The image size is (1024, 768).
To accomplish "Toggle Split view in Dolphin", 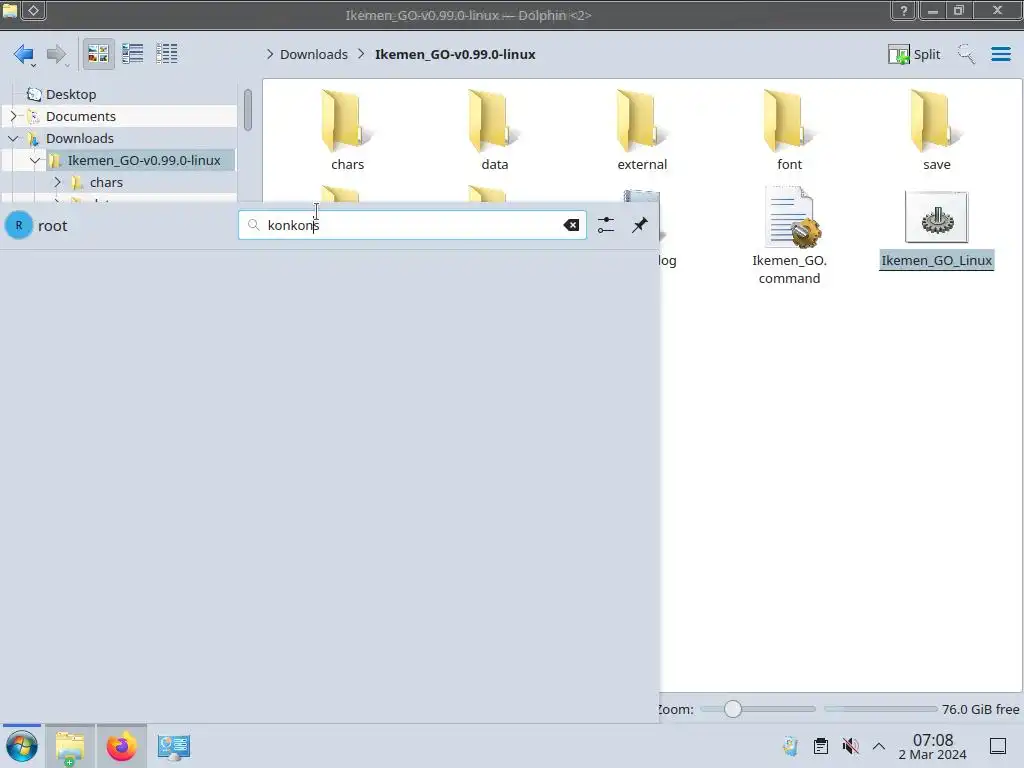I will point(914,54).
